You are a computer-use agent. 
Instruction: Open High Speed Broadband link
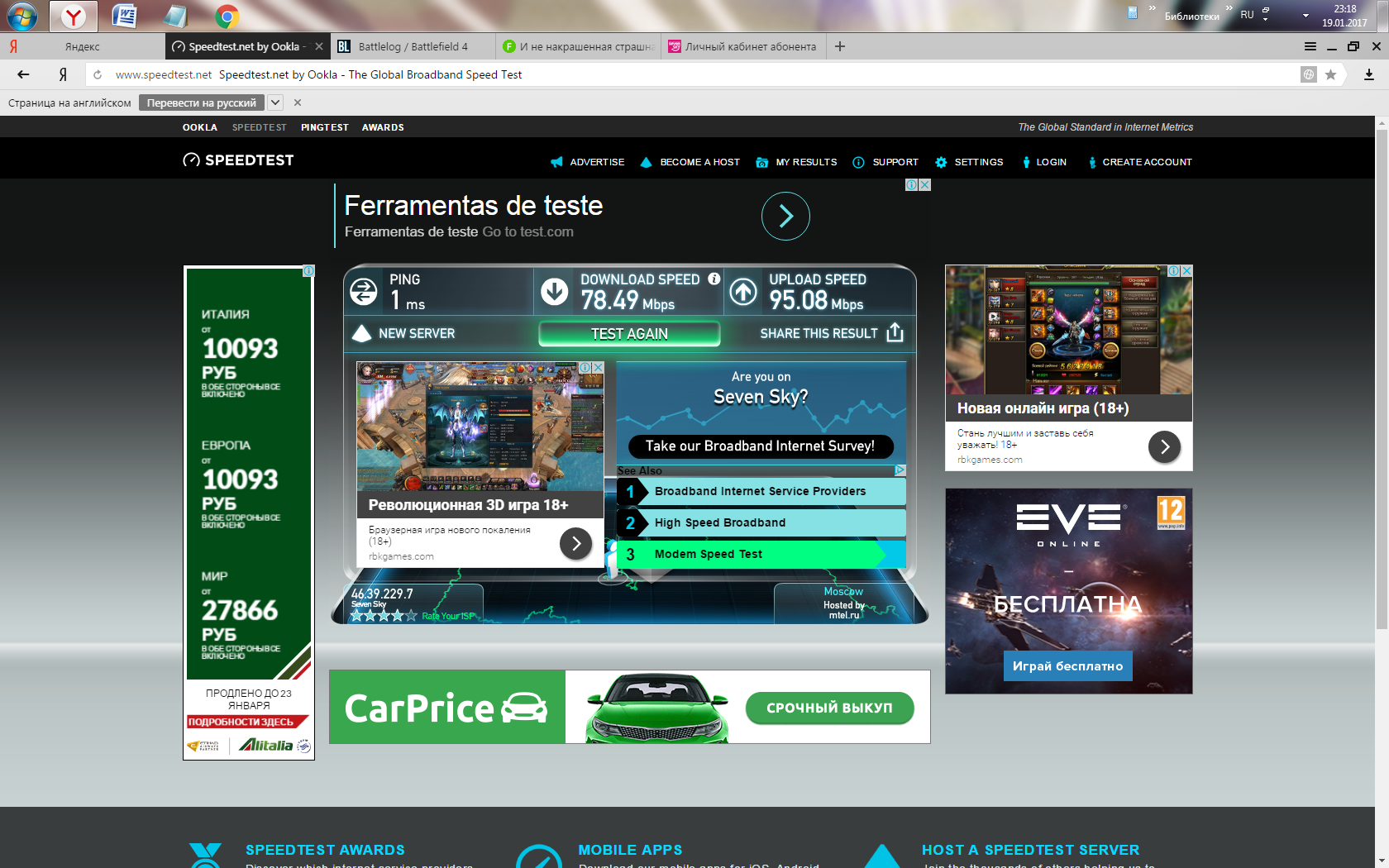click(x=761, y=522)
